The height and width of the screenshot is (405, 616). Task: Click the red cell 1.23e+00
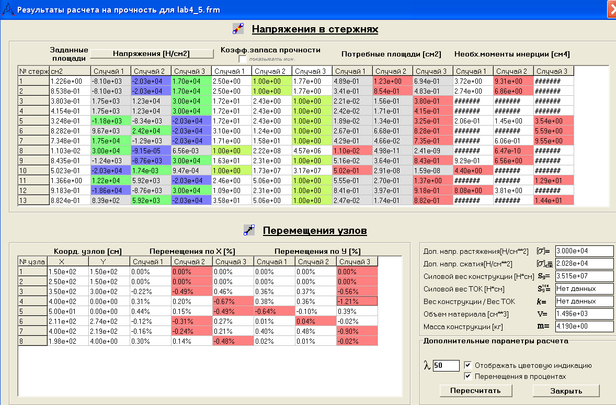point(392,81)
